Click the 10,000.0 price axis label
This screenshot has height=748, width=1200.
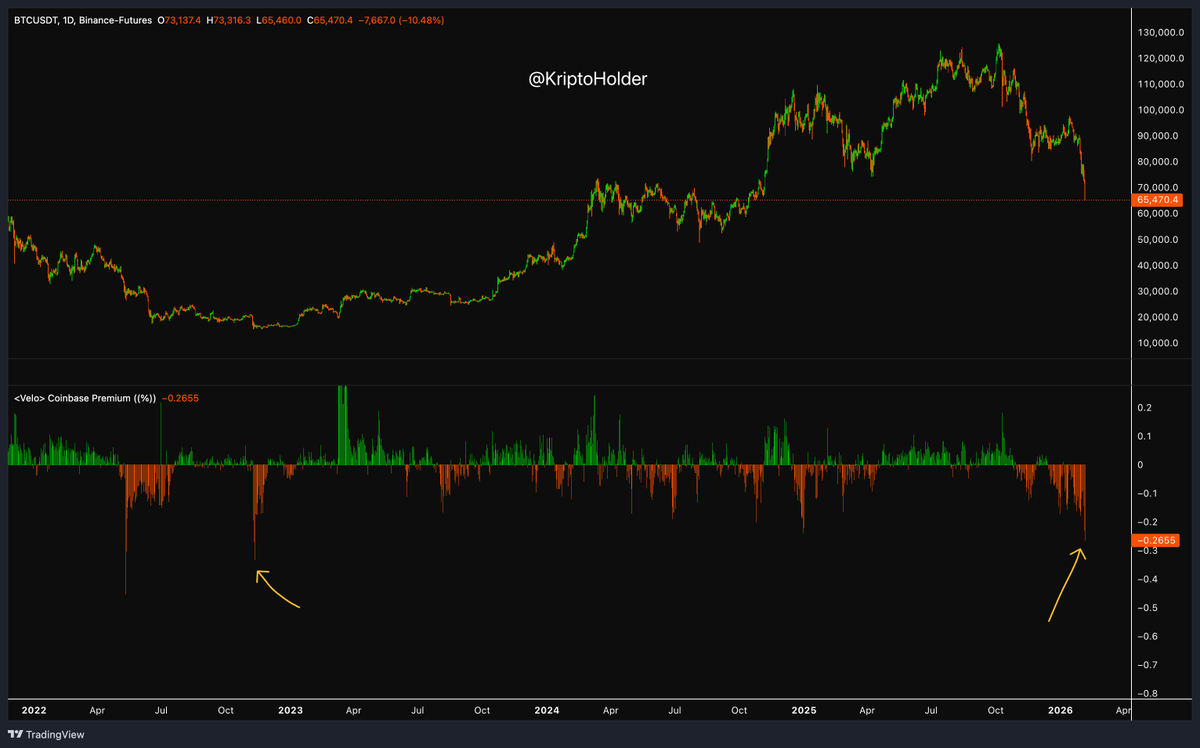1159,344
